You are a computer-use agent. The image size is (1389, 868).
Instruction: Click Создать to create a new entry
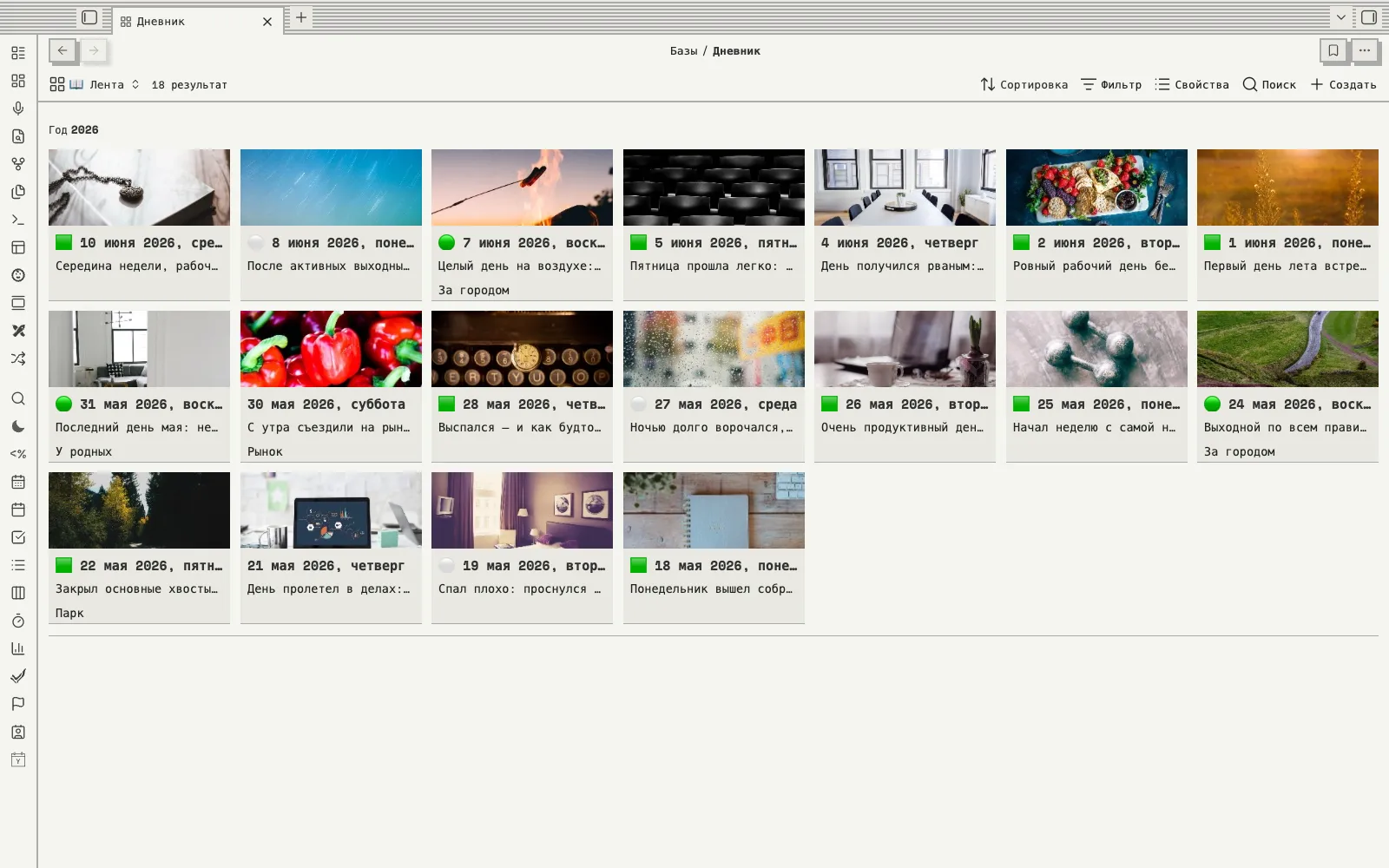tap(1343, 84)
